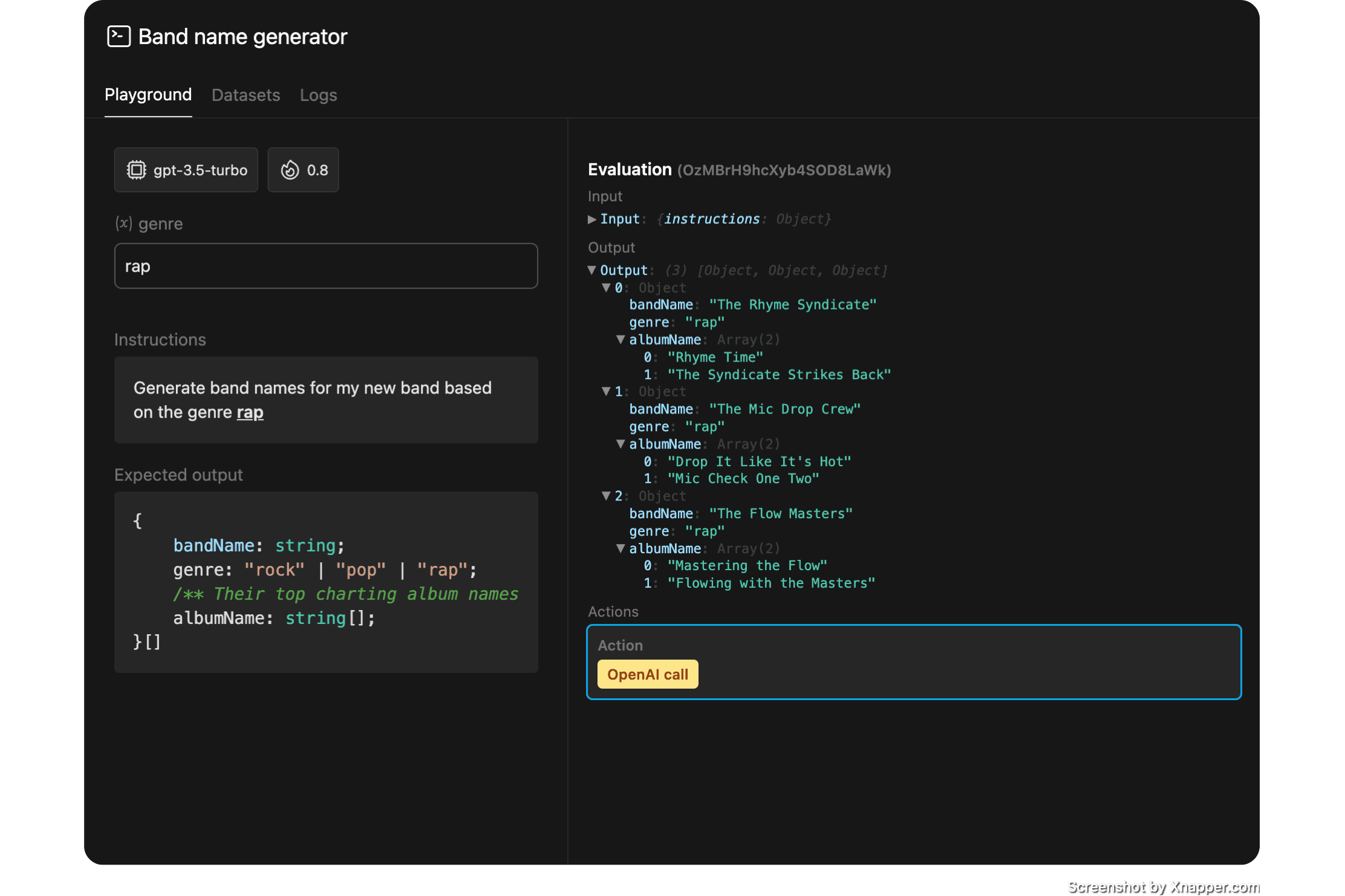Open the Datasets tab
This screenshot has height=896, width=1345.
pos(246,95)
